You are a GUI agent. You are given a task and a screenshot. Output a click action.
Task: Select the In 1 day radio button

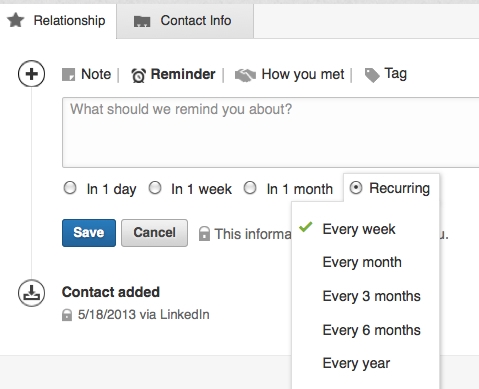[70, 188]
